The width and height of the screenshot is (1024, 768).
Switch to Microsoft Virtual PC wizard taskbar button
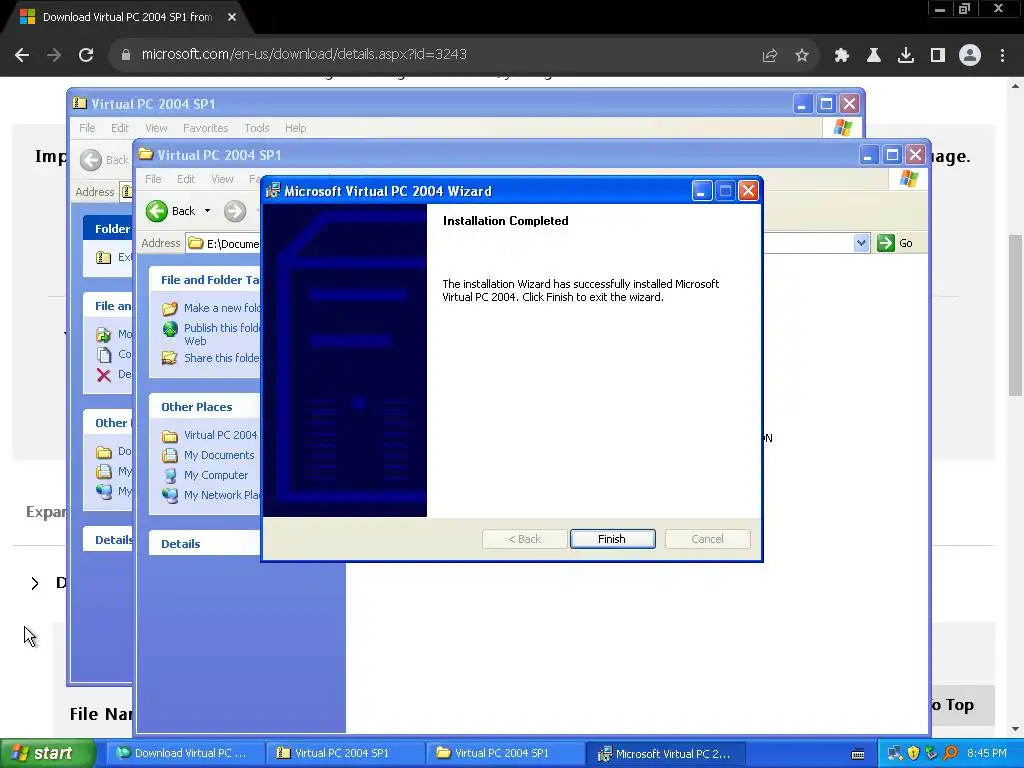665,753
